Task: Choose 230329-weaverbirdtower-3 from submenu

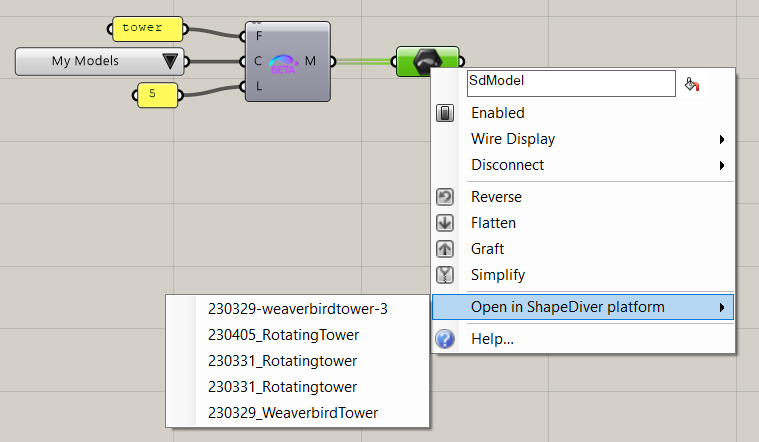Action: [x=297, y=309]
